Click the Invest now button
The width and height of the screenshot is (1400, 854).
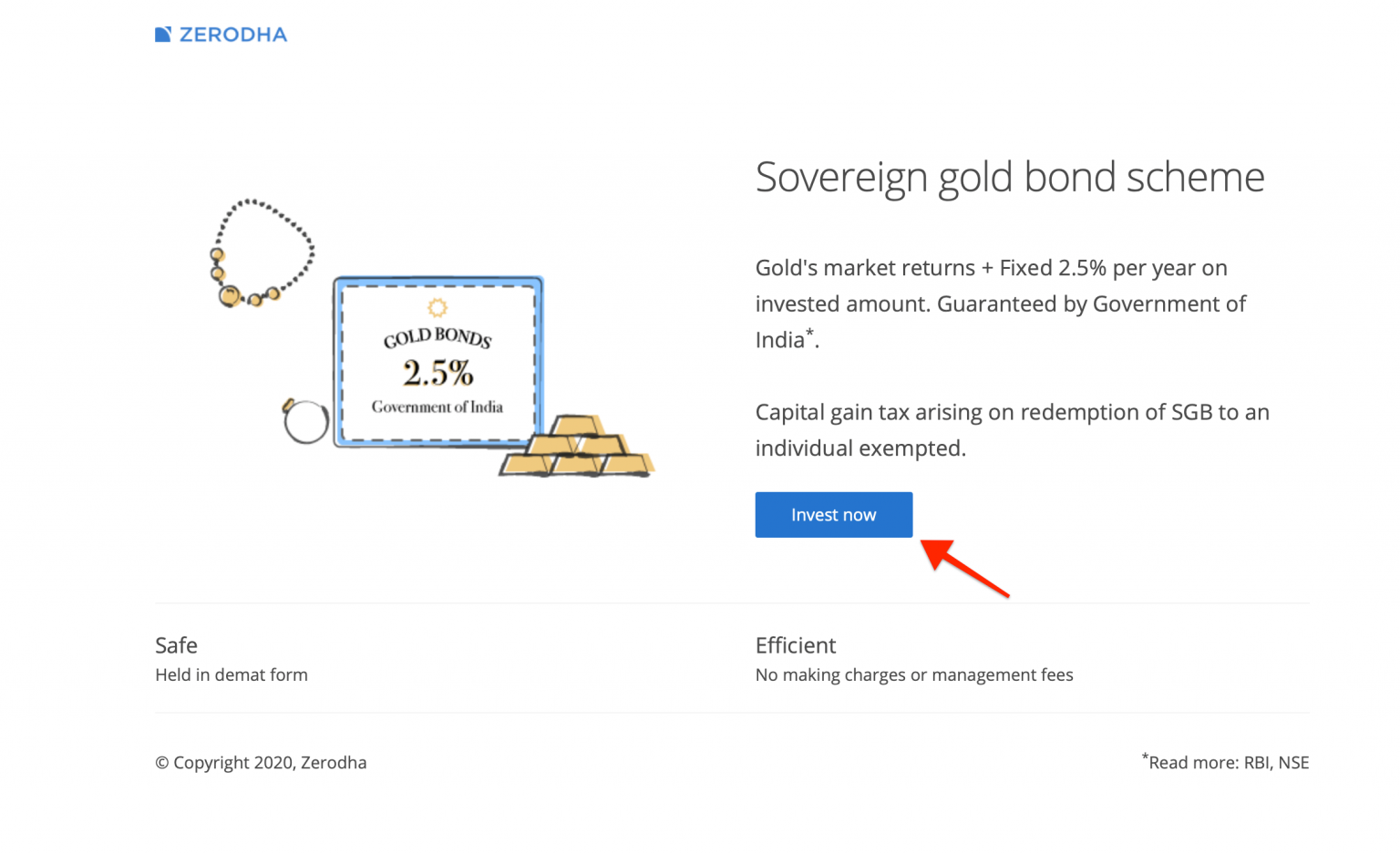(x=832, y=514)
